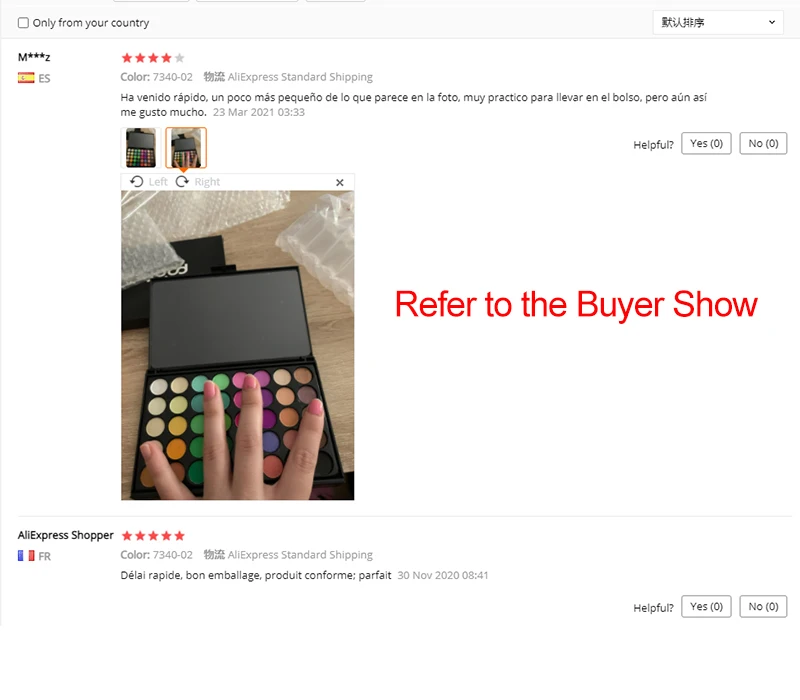Click the Right rotate label
800x700 pixels.
pyautogui.click(x=207, y=182)
